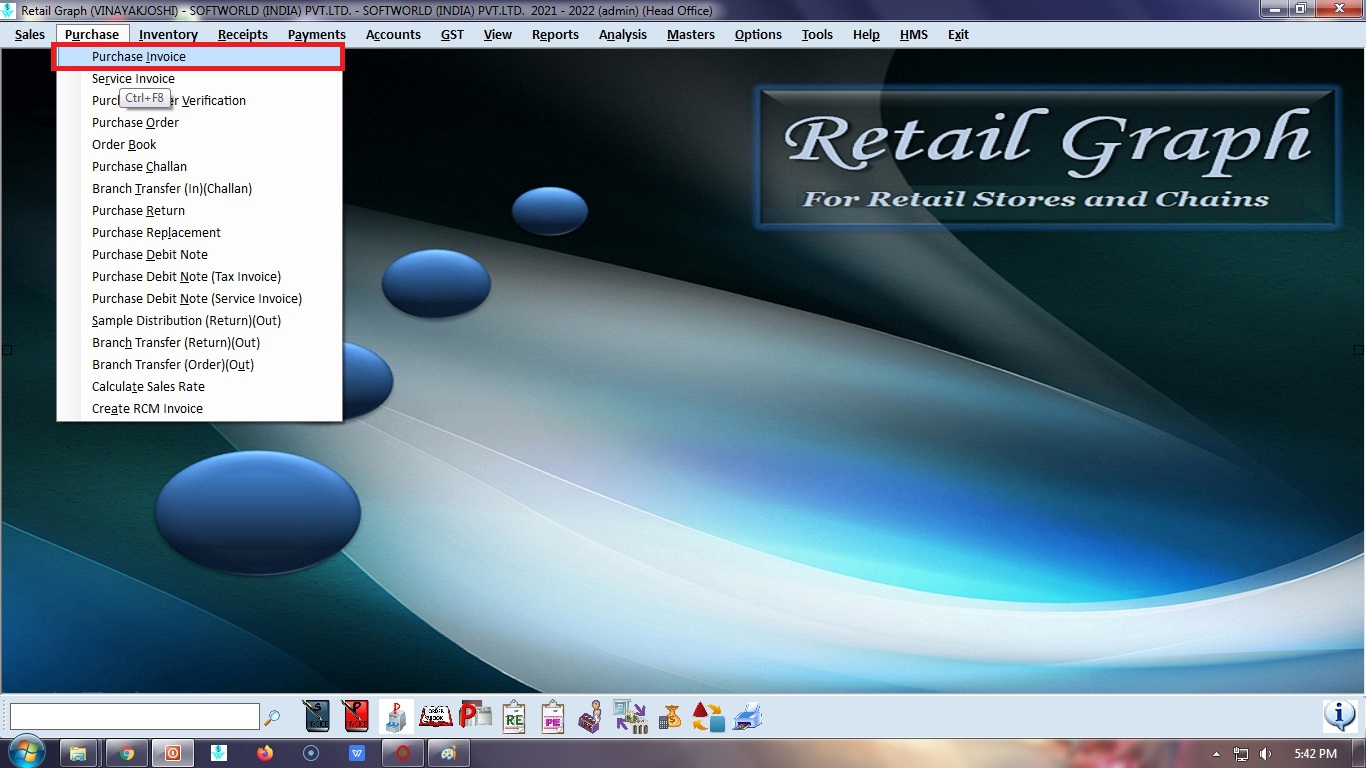The image size is (1366, 768).
Task: Select Service Invoice menu entry
Action: coord(200,79)
